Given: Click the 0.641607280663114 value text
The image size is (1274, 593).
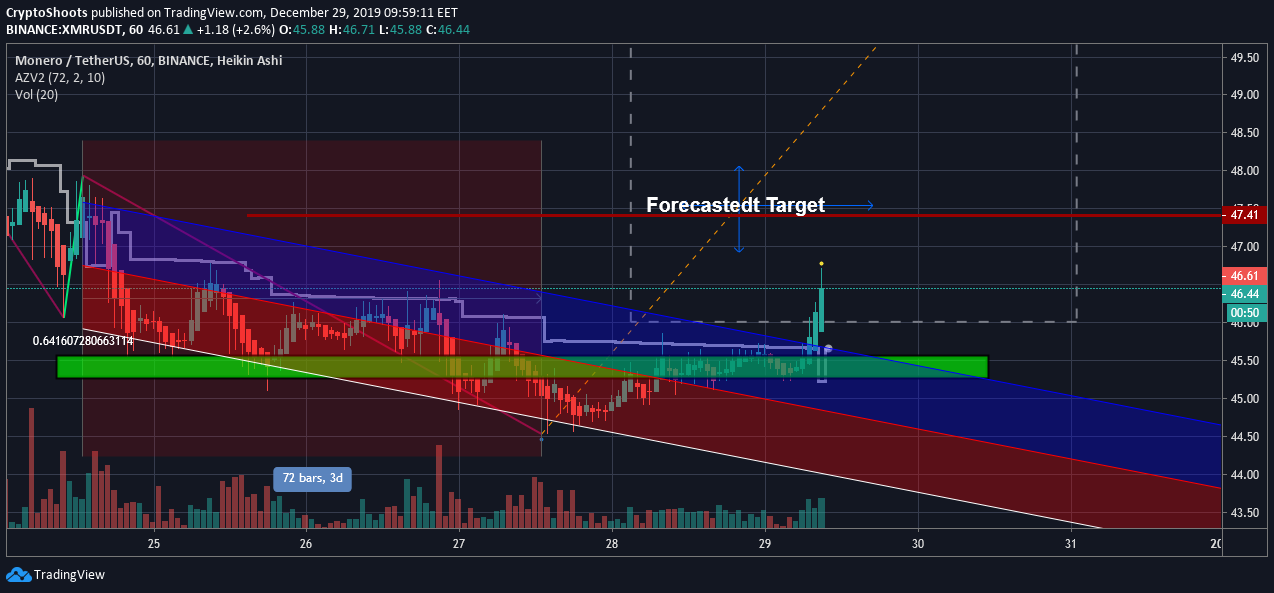Looking at the screenshot, I should pos(83,341).
